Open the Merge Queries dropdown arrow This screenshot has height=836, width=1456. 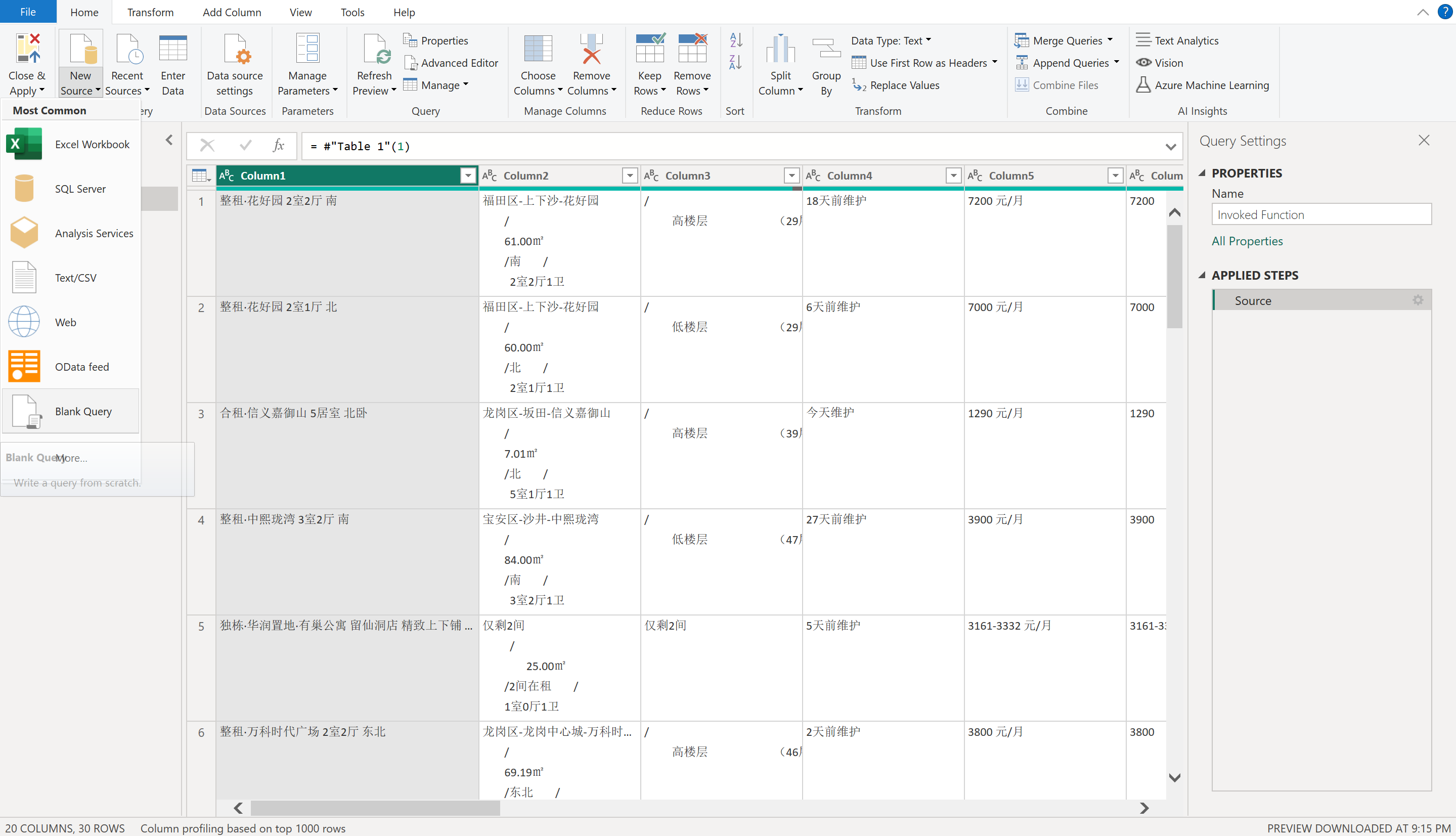1110,40
